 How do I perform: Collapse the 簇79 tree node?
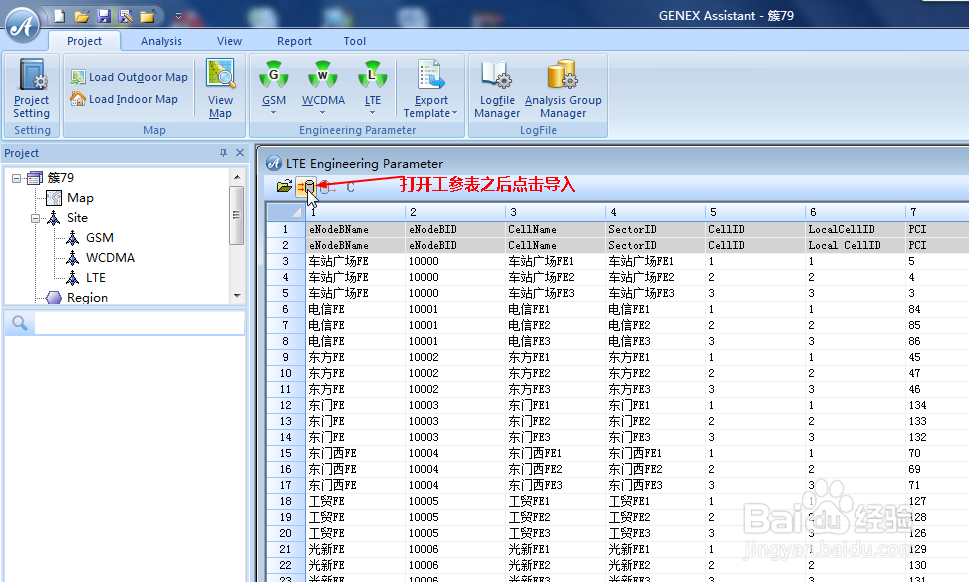click(x=17, y=179)
